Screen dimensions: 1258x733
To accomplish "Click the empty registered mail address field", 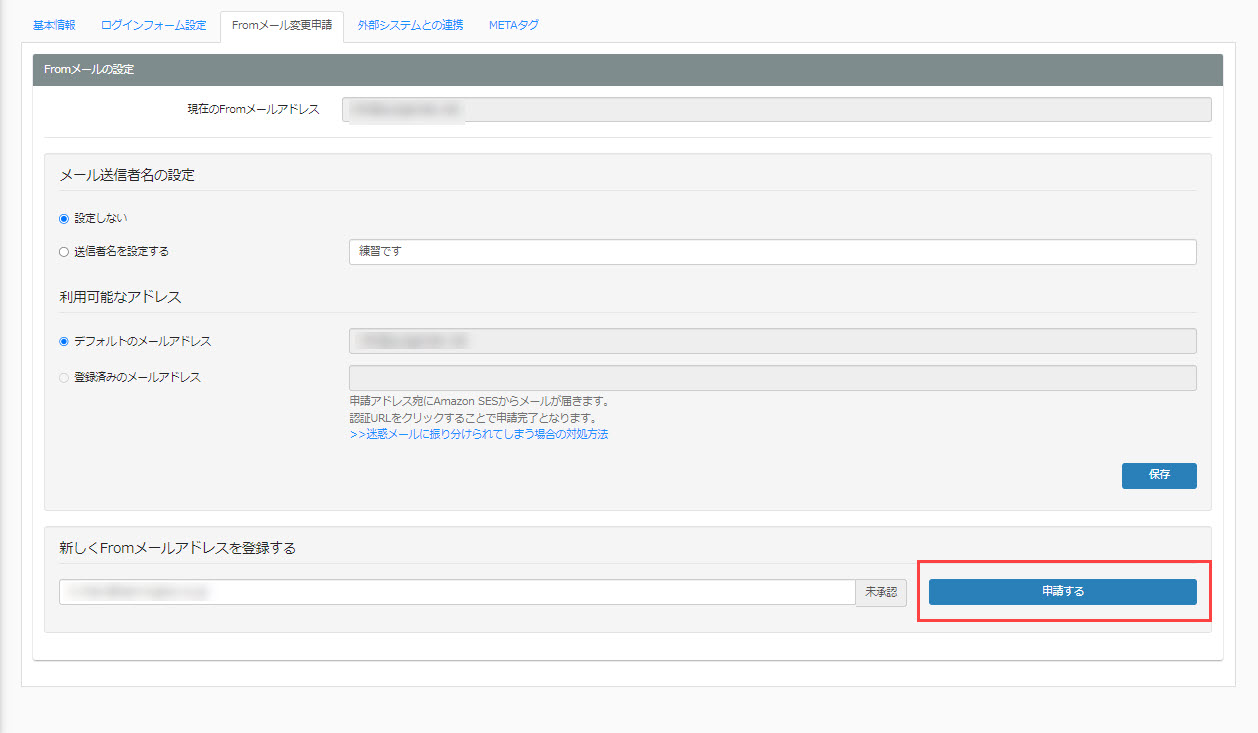I will 772,378.
